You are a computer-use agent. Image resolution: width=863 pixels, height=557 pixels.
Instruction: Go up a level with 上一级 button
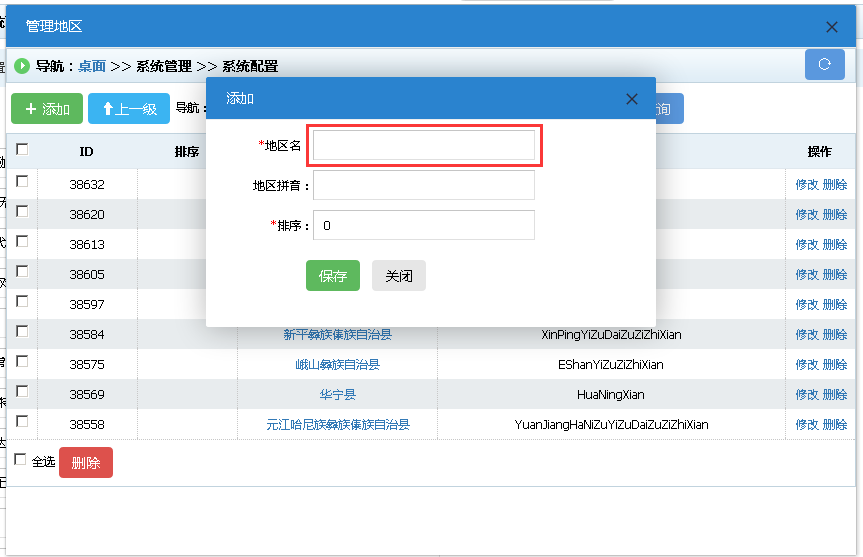129,109
